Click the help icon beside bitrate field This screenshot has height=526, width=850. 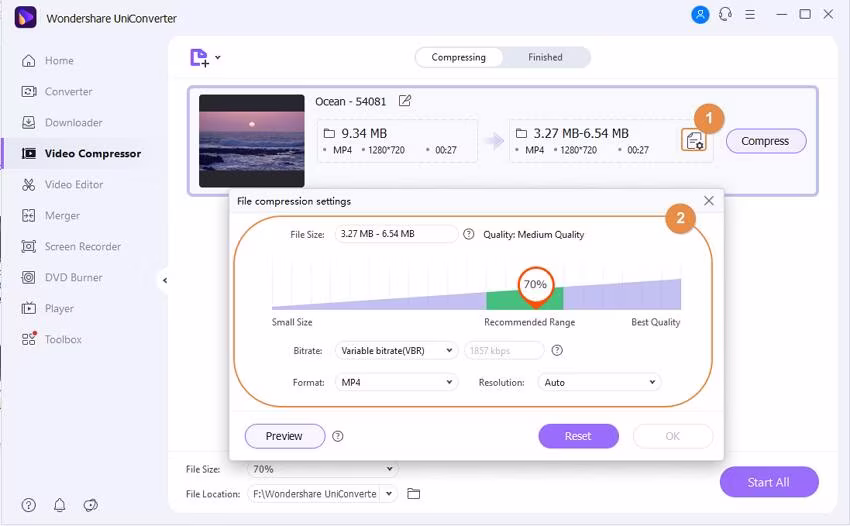557,350
